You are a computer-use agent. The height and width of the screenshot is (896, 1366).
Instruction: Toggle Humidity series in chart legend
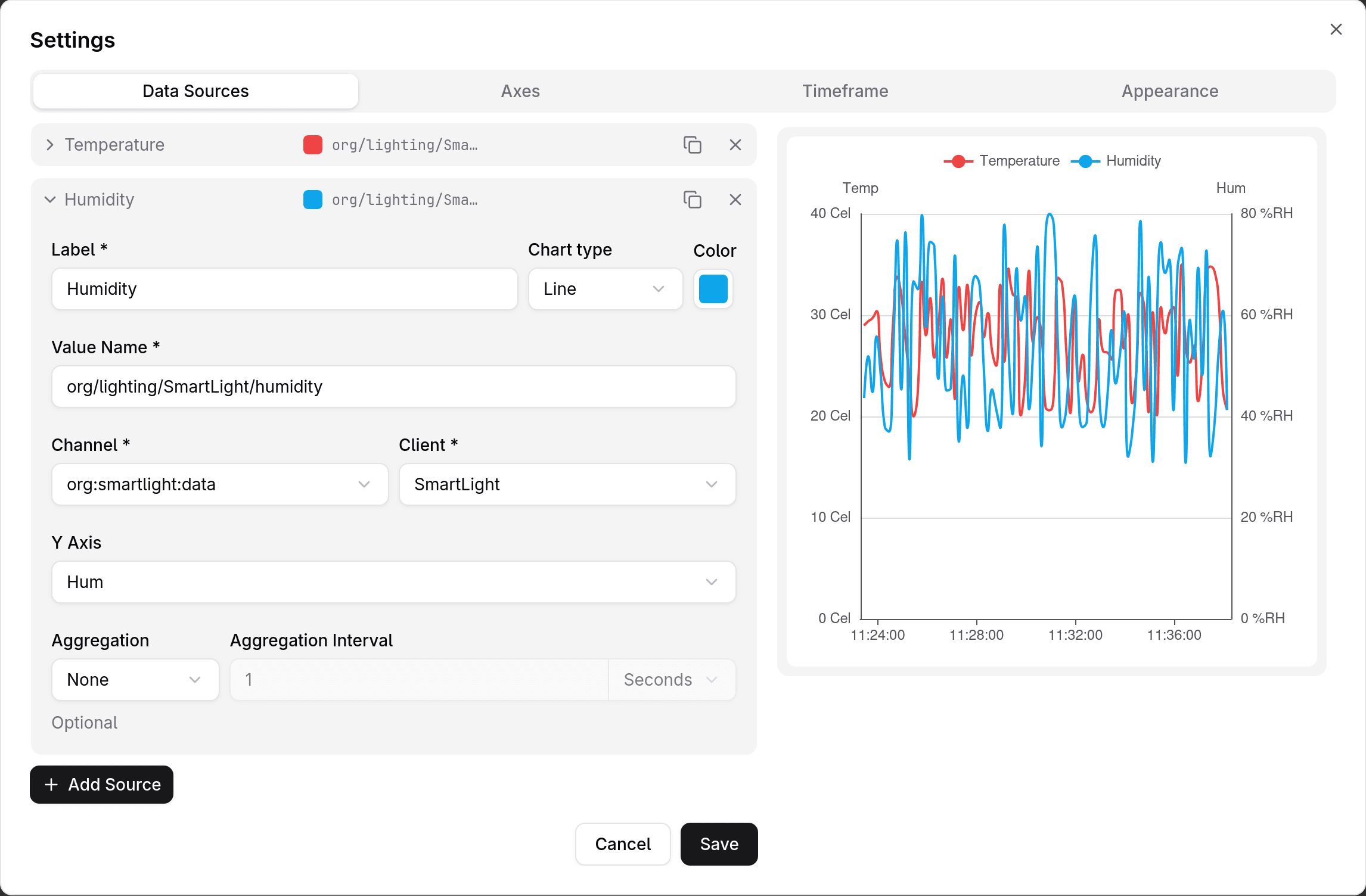pyautogui.click(x=1116, y=161)
